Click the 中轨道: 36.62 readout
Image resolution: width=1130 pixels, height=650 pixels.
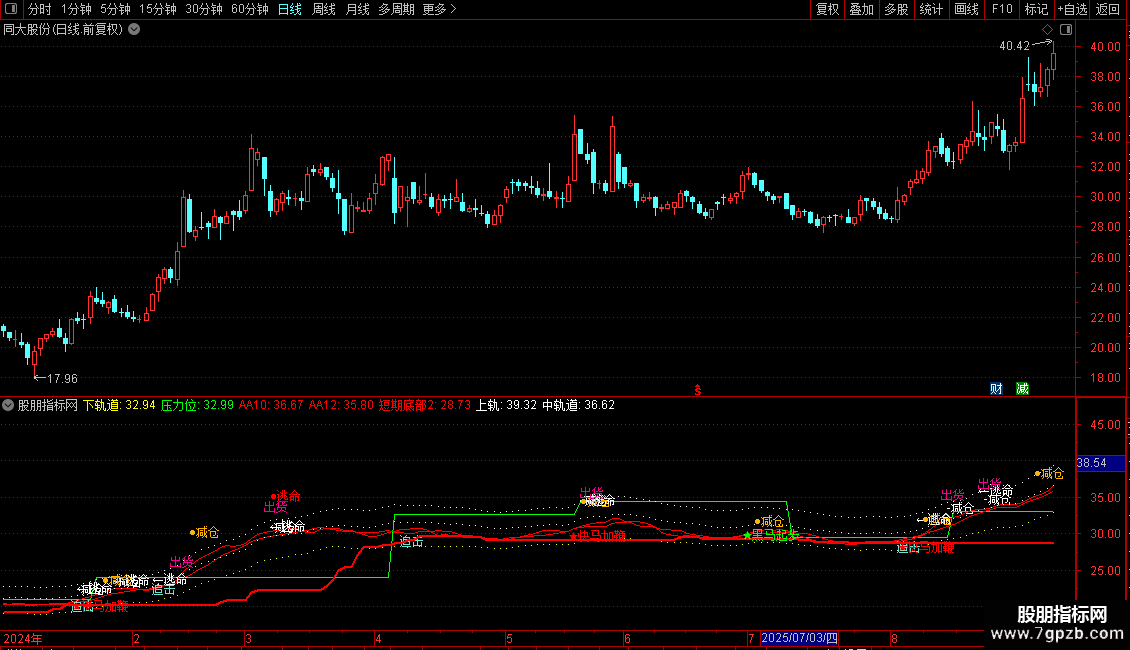tap(579, 405)
